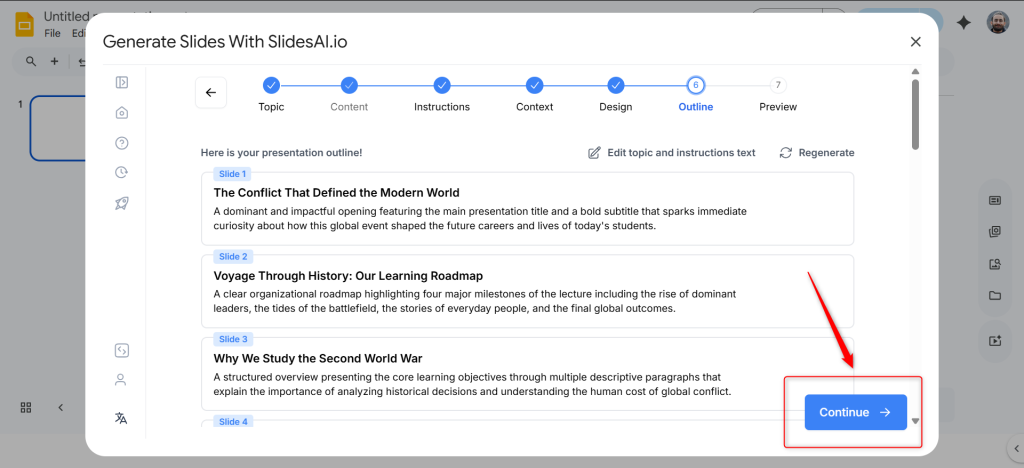Click the search magnifier in Slides toolbar
1024x468 pixels.
tap(31, 61)
